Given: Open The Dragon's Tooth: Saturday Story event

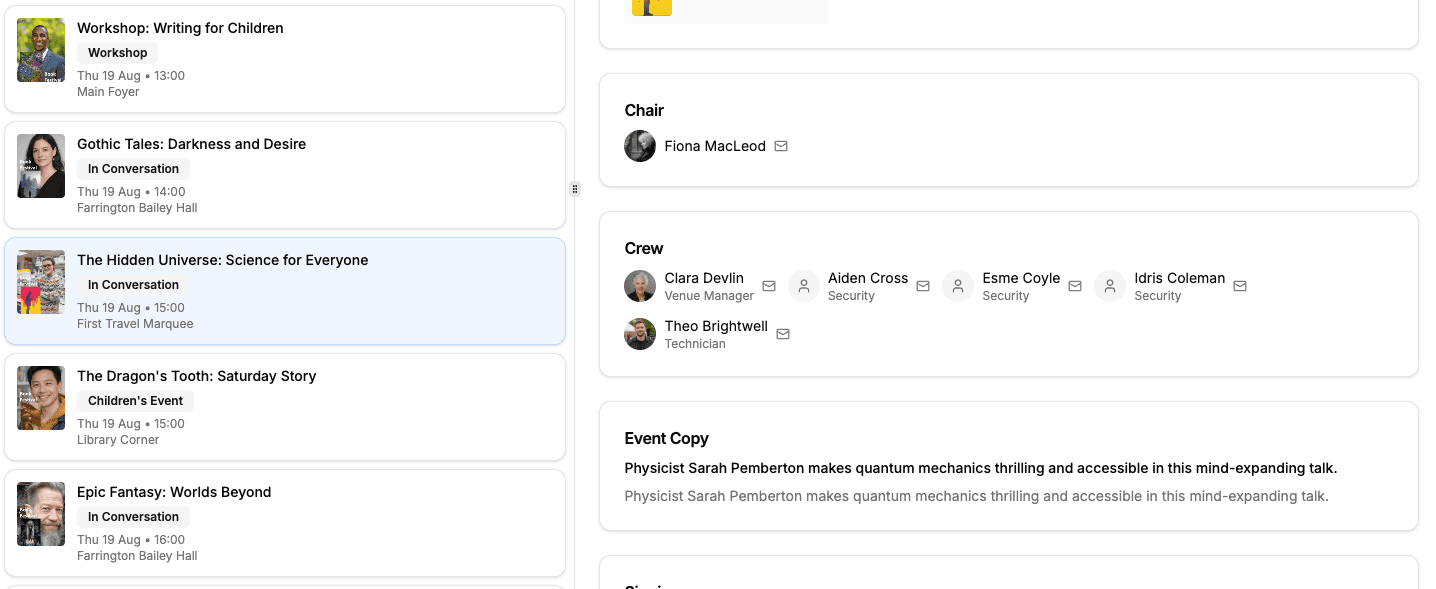Looking at the screenshot, I should click(285, 407).
